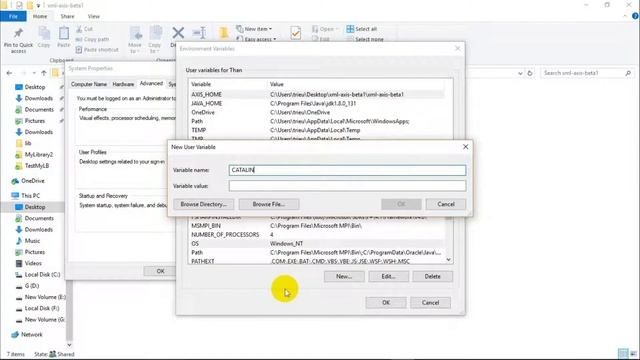The width and height of the screenshot is (640, 360).
Task: Select Desktop under Quick access
Action: 35,87
